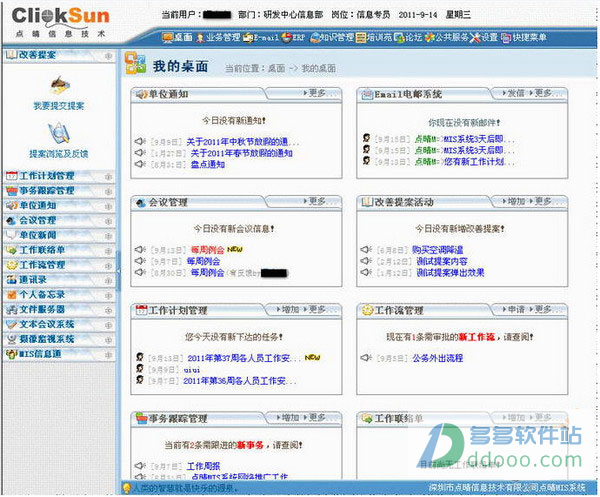Click the 工作计划管理 panel calendar icon
600x497 pixels.
pyautogui.click(x=141, y=310)
